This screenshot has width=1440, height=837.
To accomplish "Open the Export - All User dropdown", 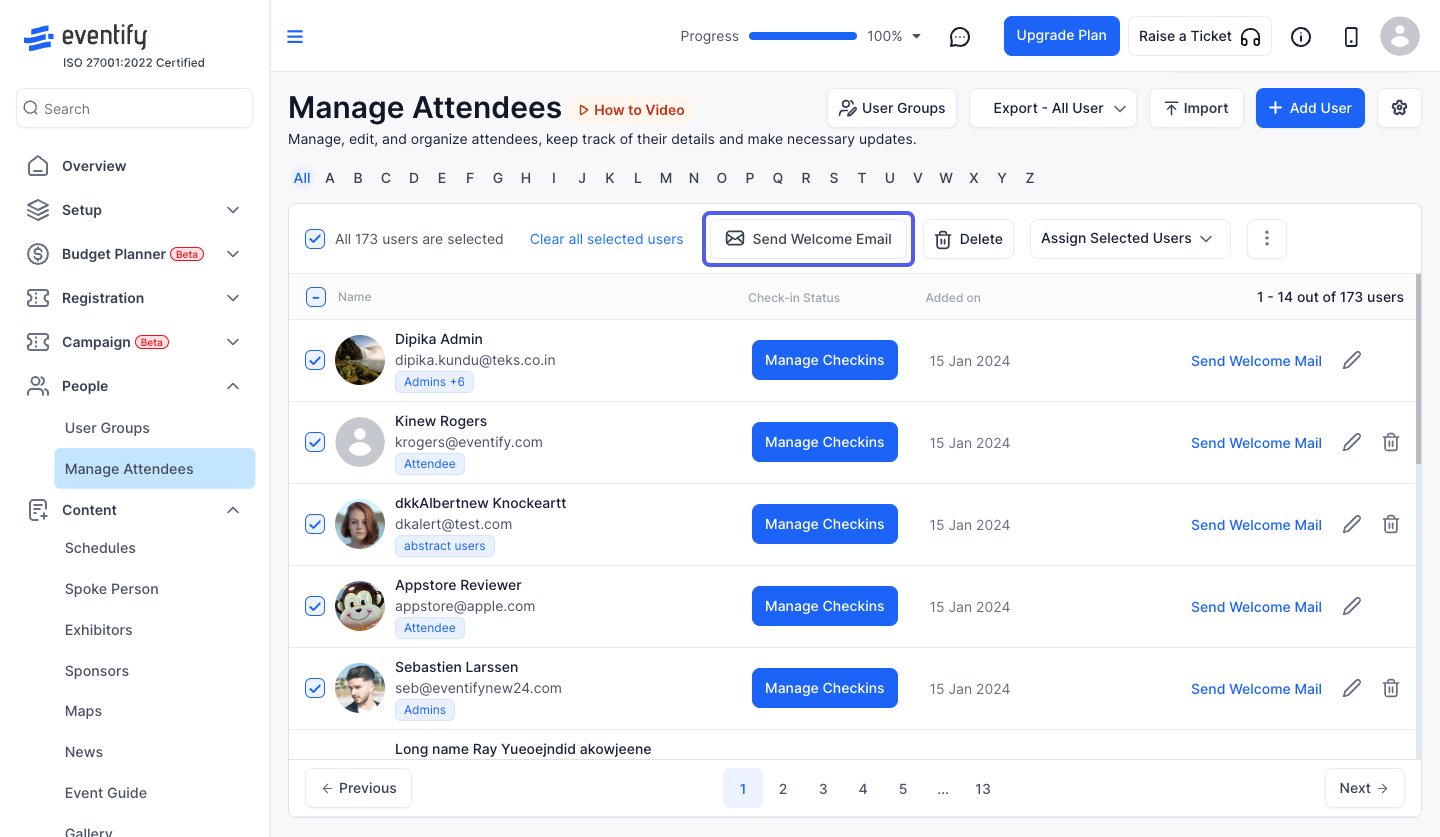I will click(1053, 108).
